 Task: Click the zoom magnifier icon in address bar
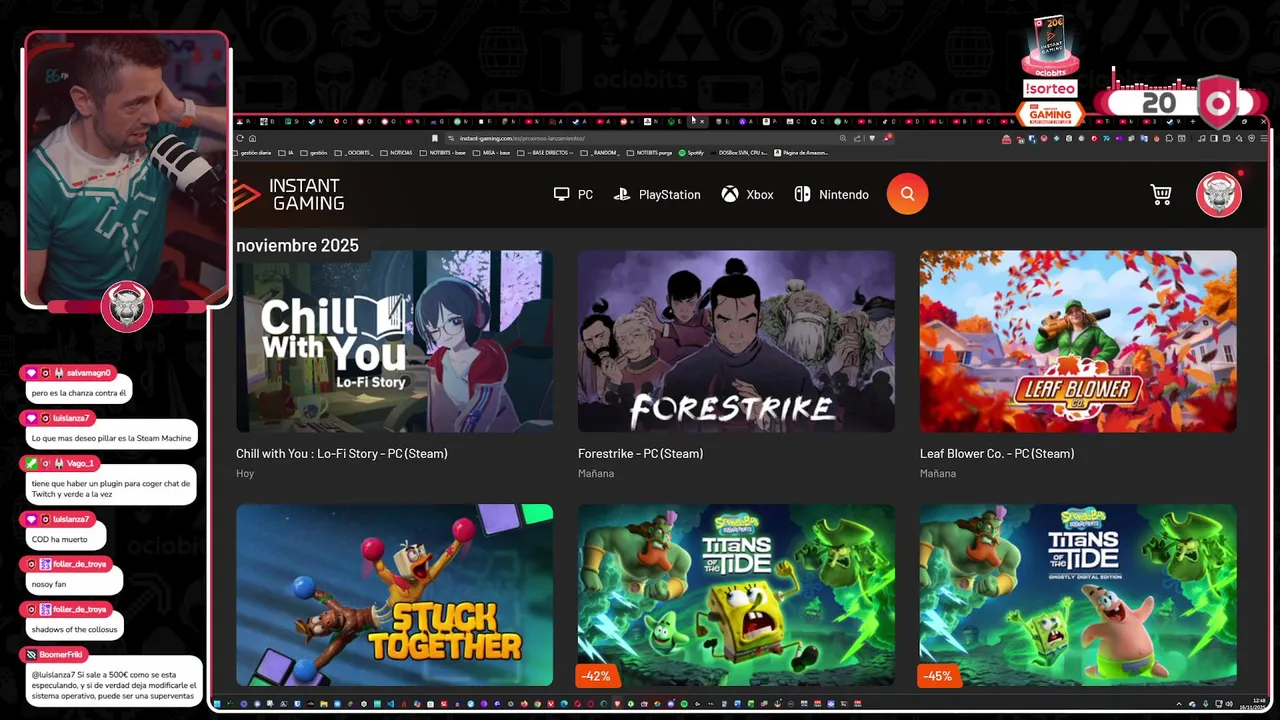pyautogui.click(x=843, y=138)
